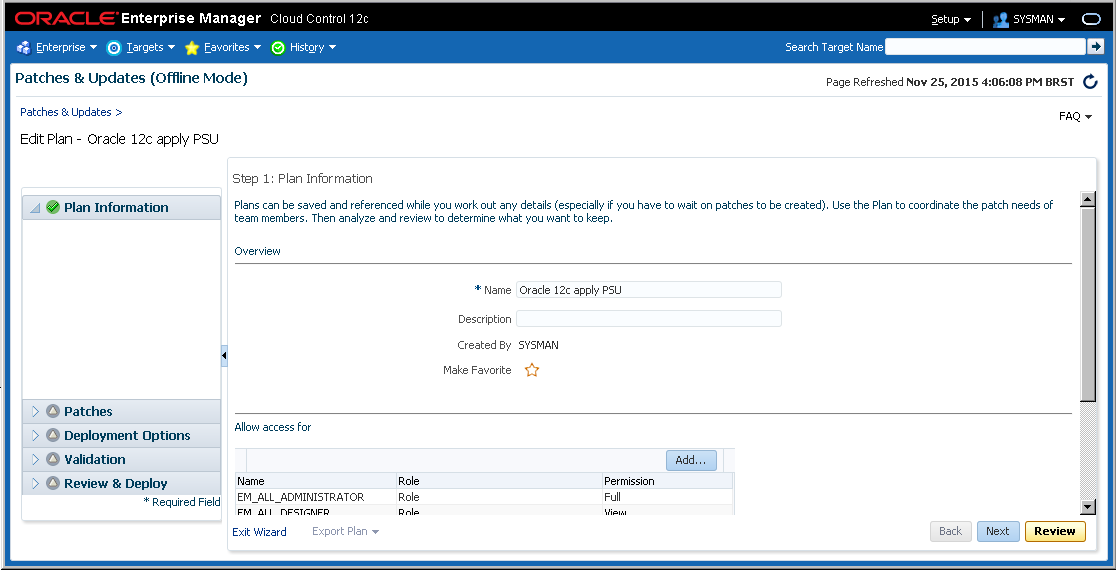This screenshot has height=571, width=1116.
Task: Select the EM_ALL_DESIGNER row
Action: pos(484,510)
